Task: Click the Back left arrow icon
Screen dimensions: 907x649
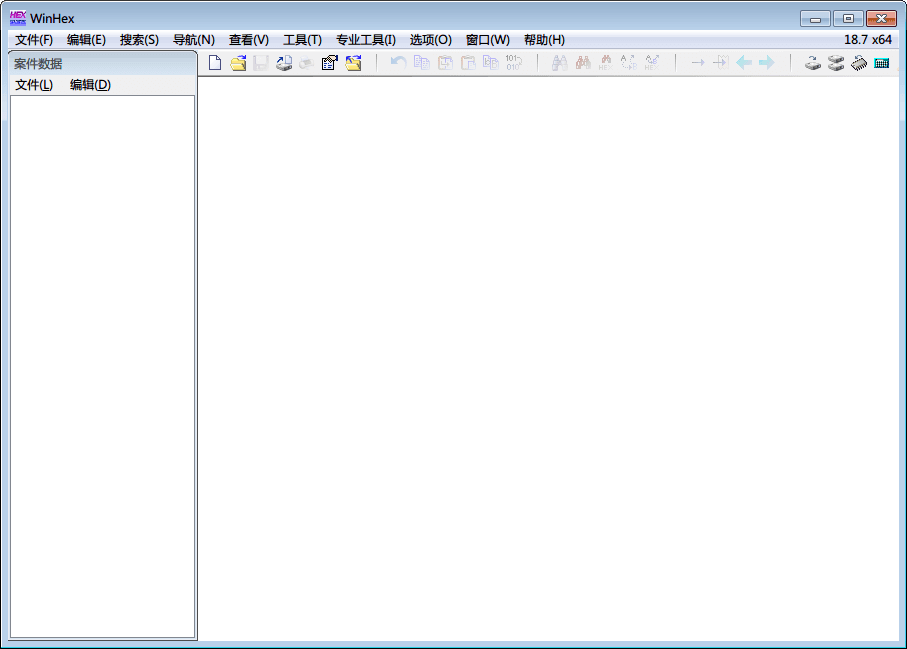Action: coord(744,62)
